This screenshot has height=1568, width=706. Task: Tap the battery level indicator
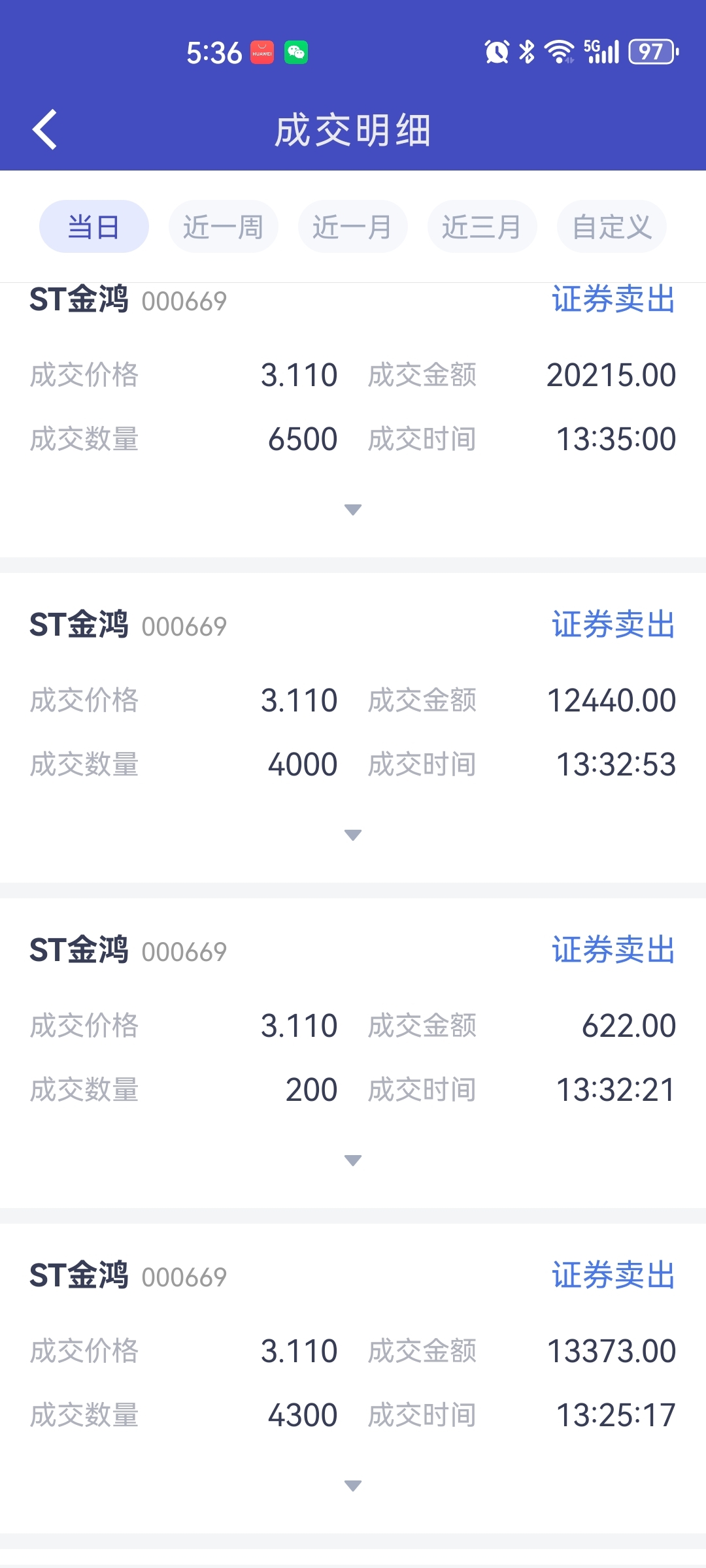coord(653,52)
